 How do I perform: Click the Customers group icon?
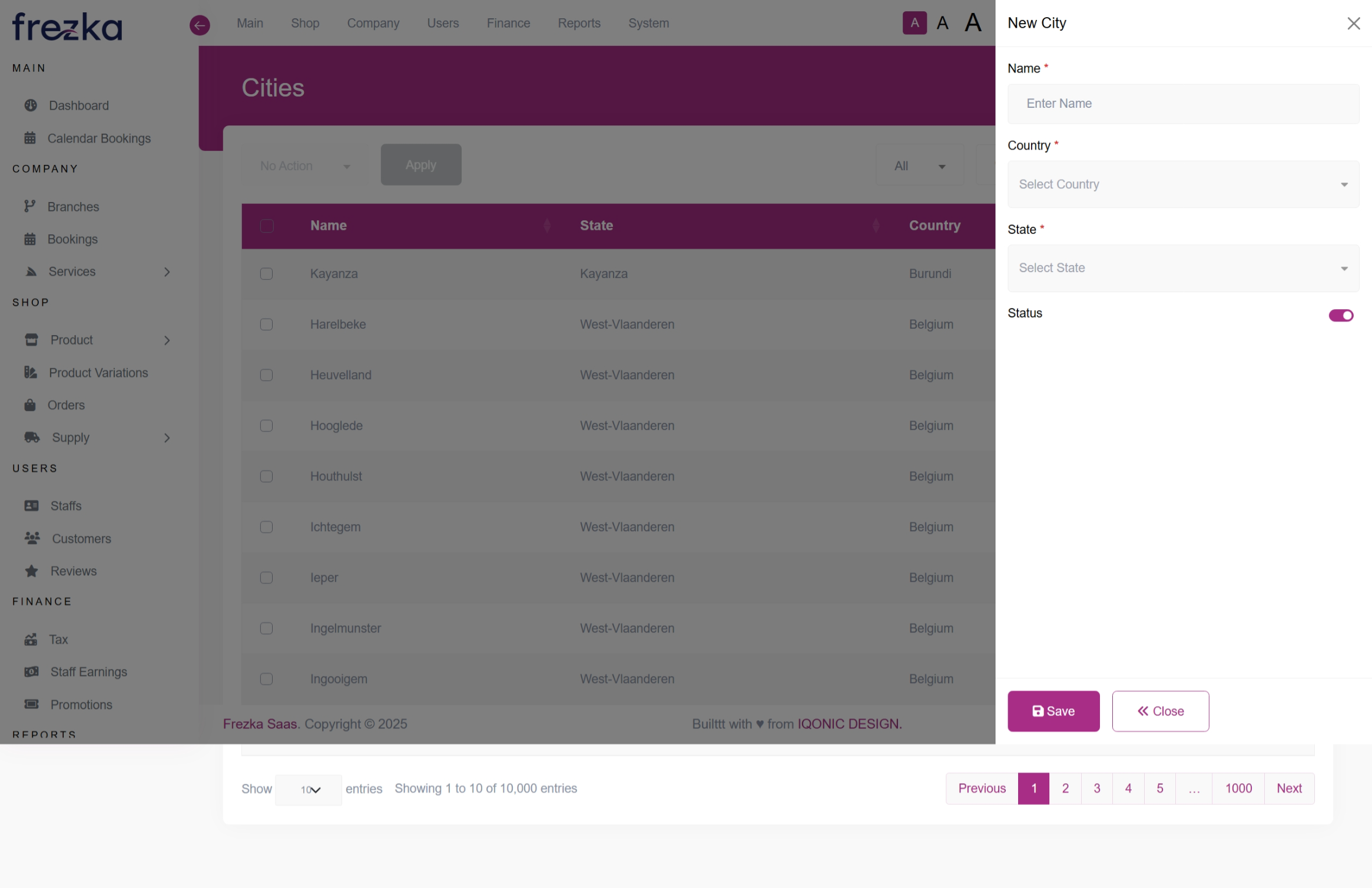32,538
